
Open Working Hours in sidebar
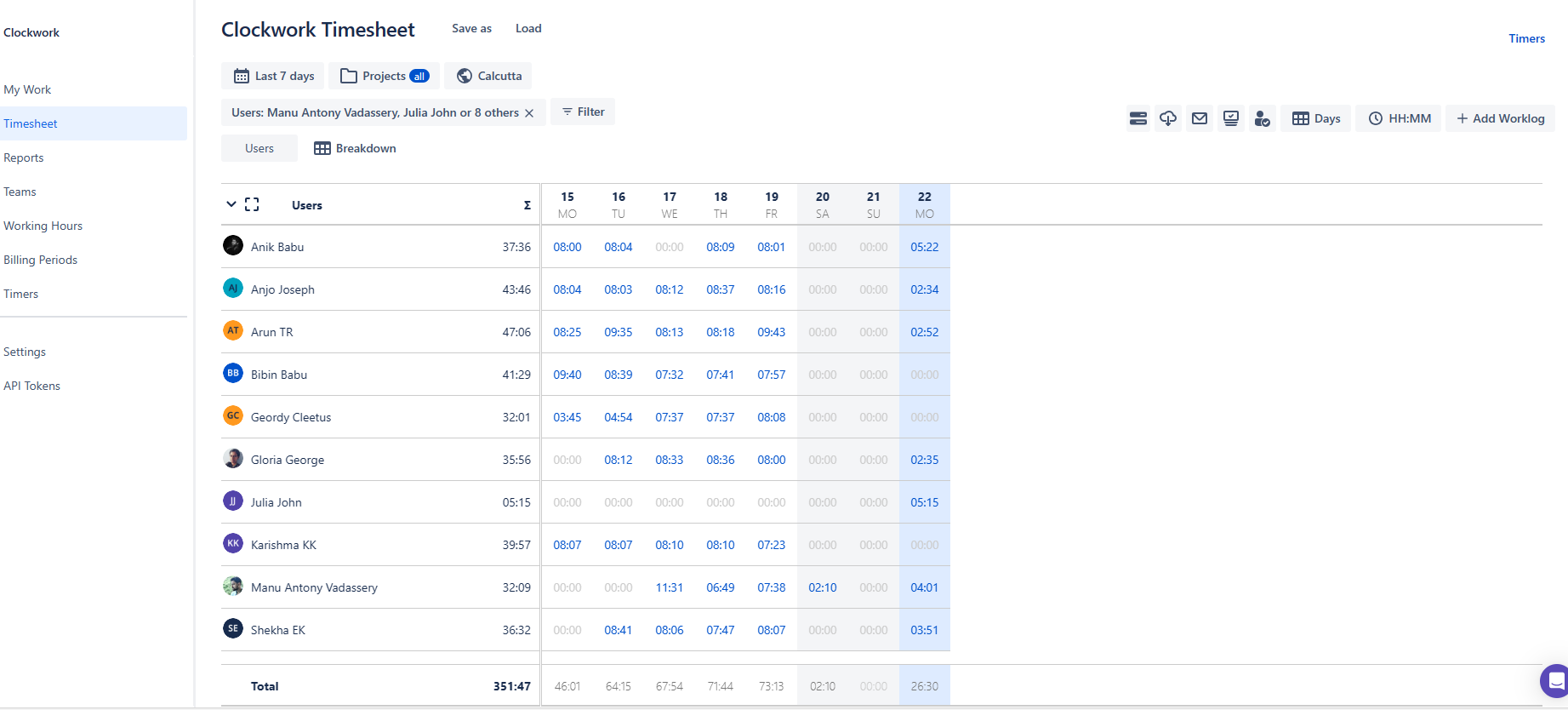pos(43,226)
